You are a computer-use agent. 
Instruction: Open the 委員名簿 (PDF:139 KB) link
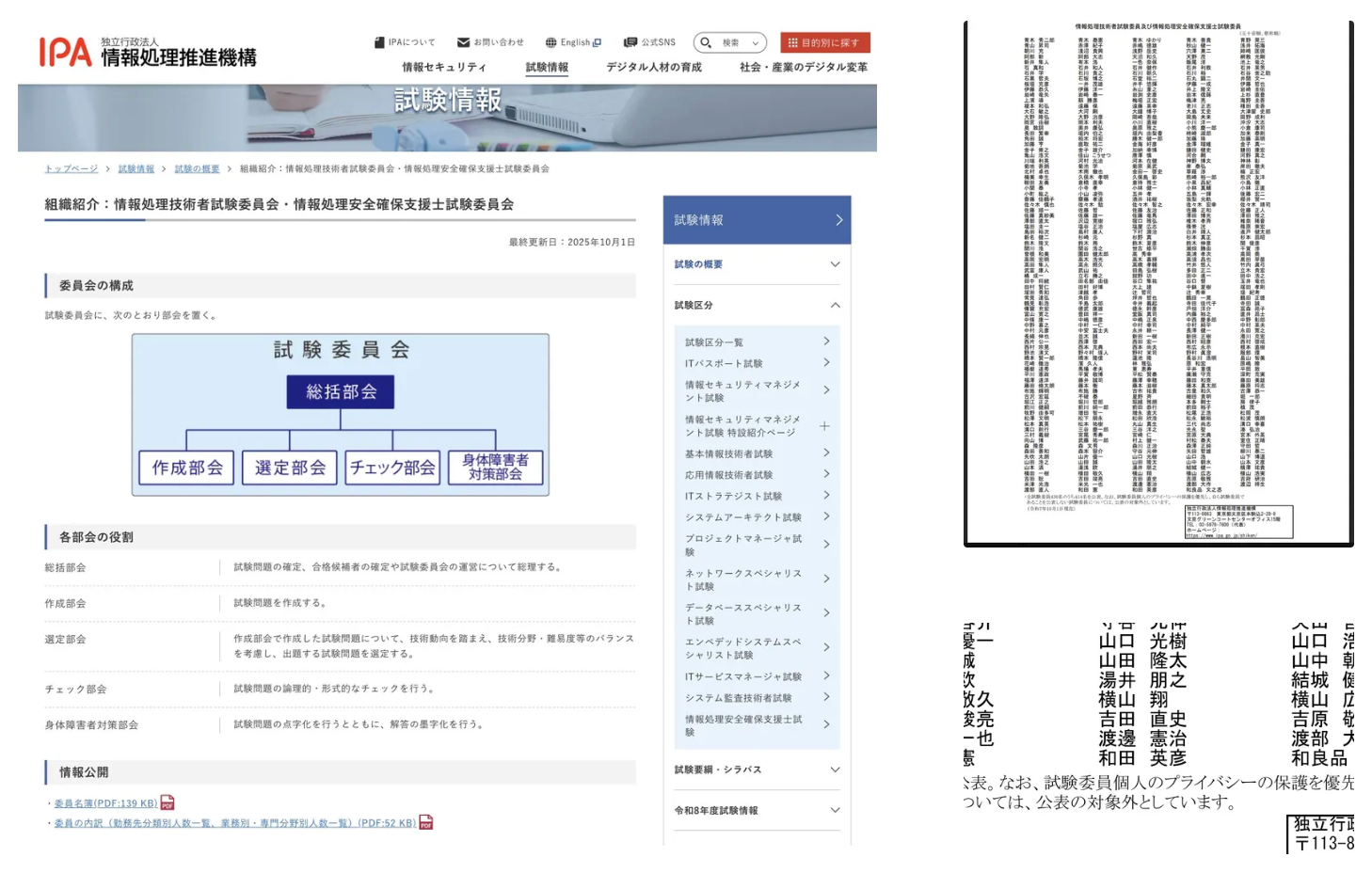click(x=105, y=803)
